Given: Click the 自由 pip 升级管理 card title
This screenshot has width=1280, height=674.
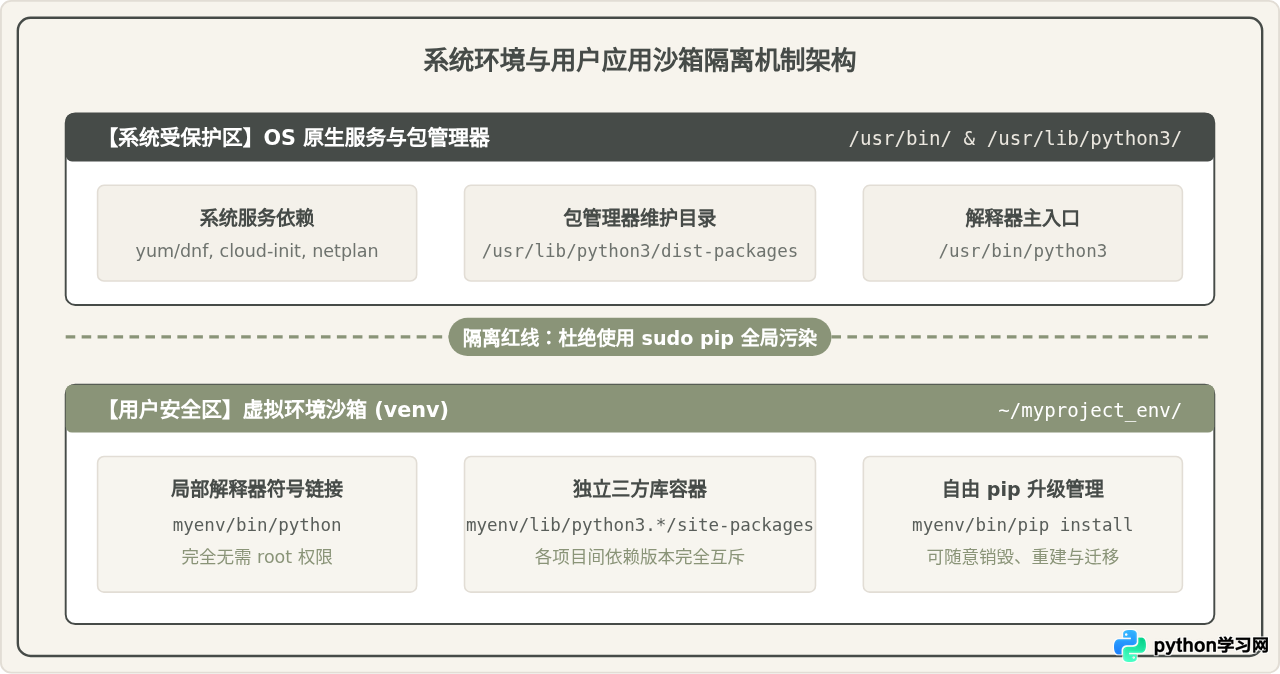Looking at the screenshot, I should click(x=1022, y=489).
